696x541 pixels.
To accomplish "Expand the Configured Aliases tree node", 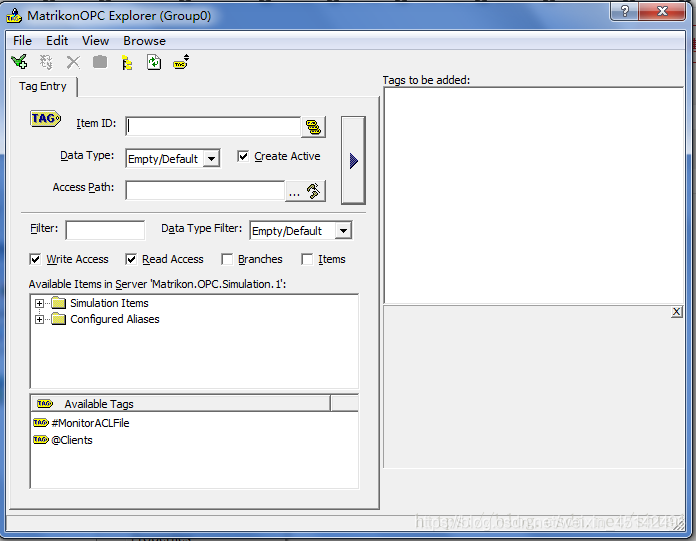I will tap(40, 320).
